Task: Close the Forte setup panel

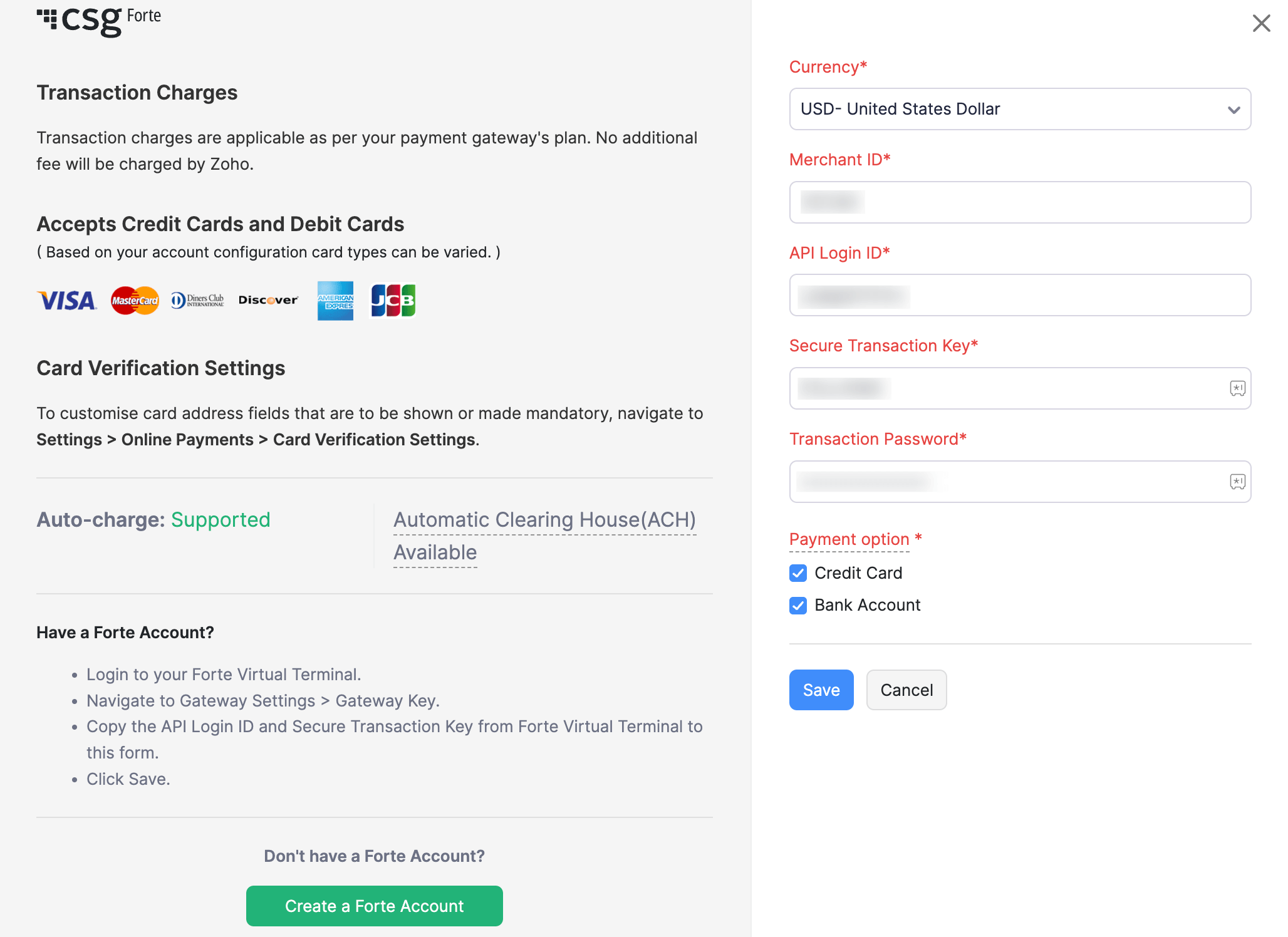Action: [x=1261, y=23]
